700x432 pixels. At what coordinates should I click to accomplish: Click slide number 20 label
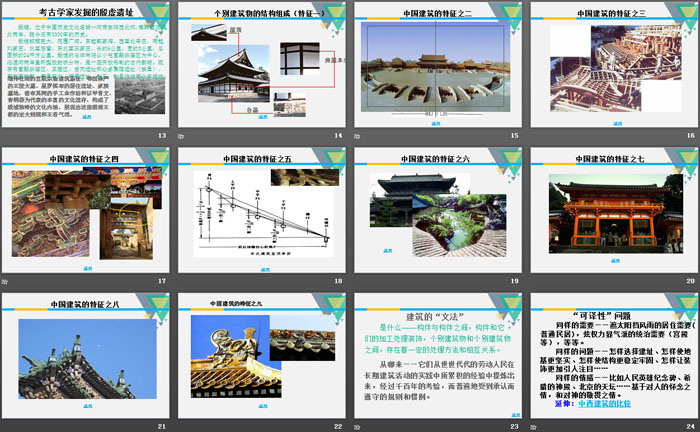click(691, 281)
